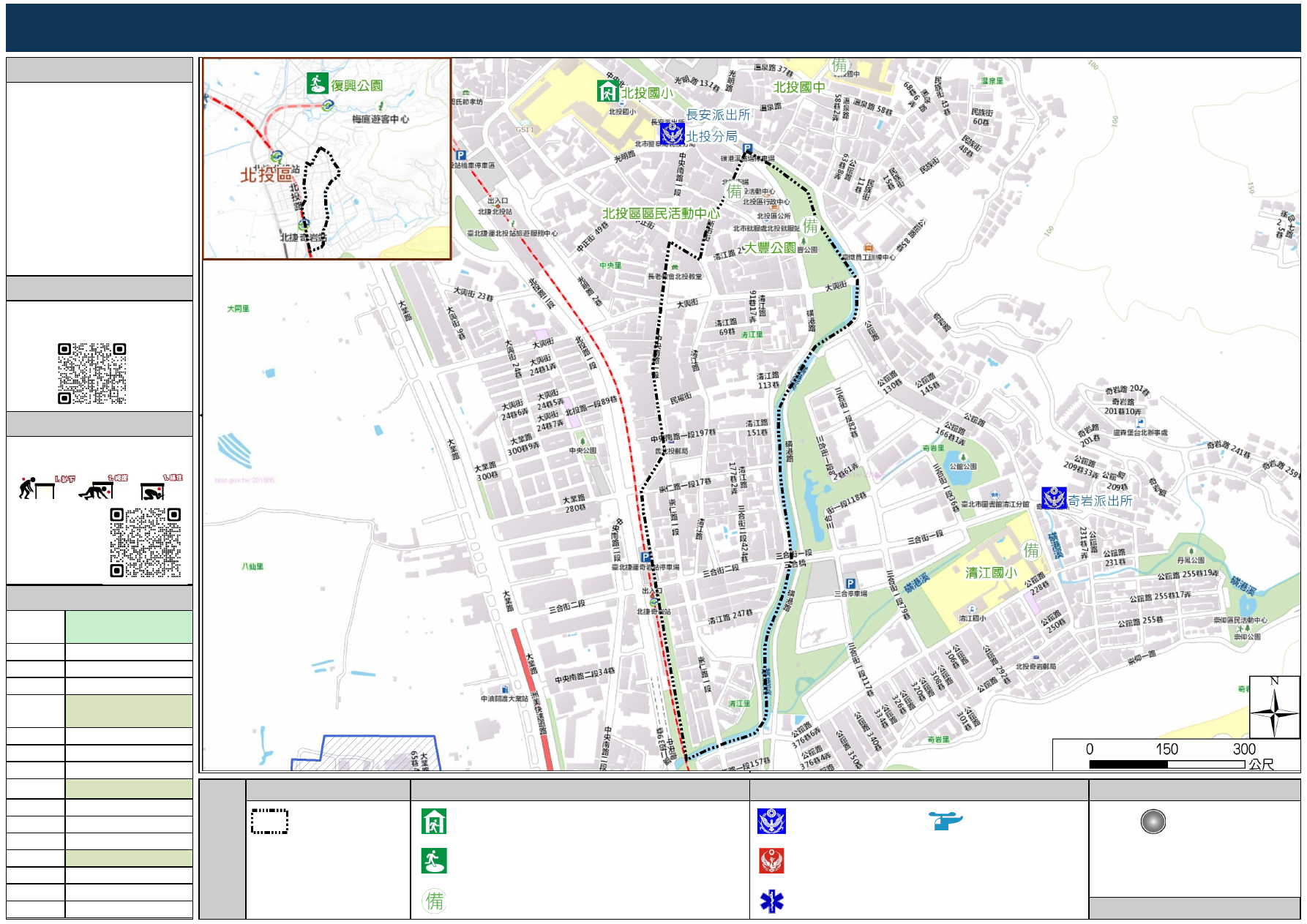Click the 中央公園 label
This screenshot has width=1307, height=924.
[583, 451]
